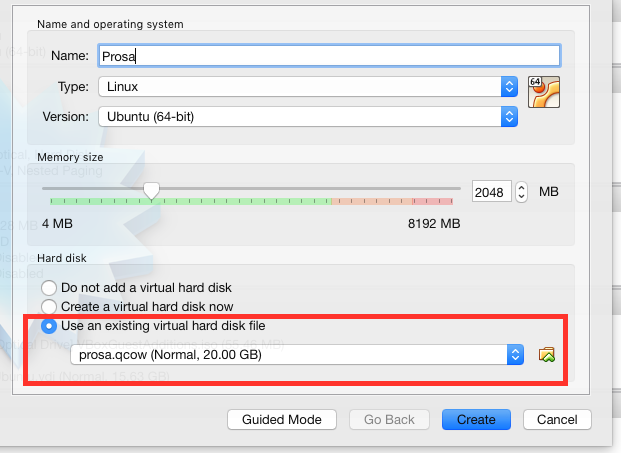Increase memory size with up stepper arrow
The image size is (621, 453).
pos(521,188)
